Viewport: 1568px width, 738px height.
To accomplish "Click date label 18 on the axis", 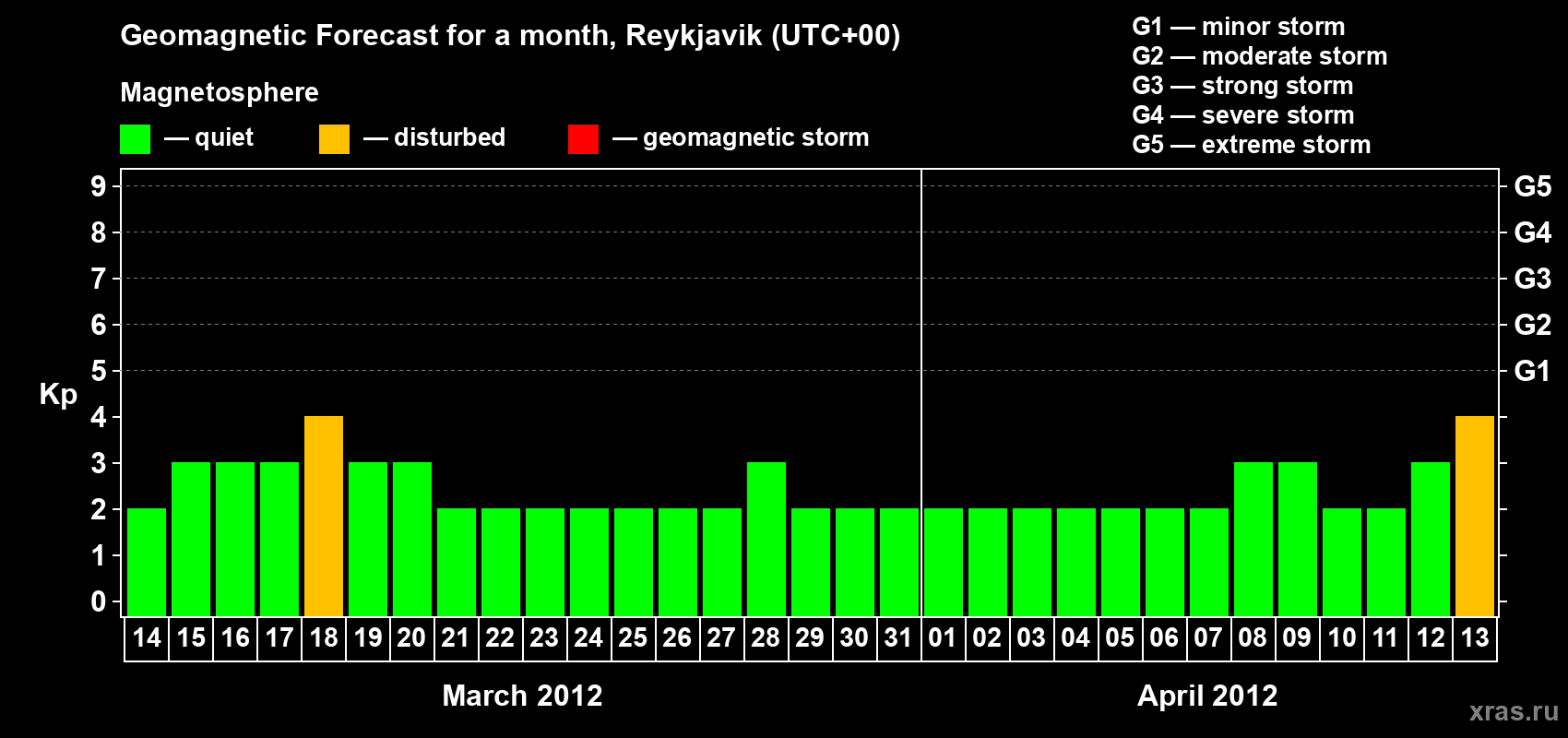I will 324,637.
